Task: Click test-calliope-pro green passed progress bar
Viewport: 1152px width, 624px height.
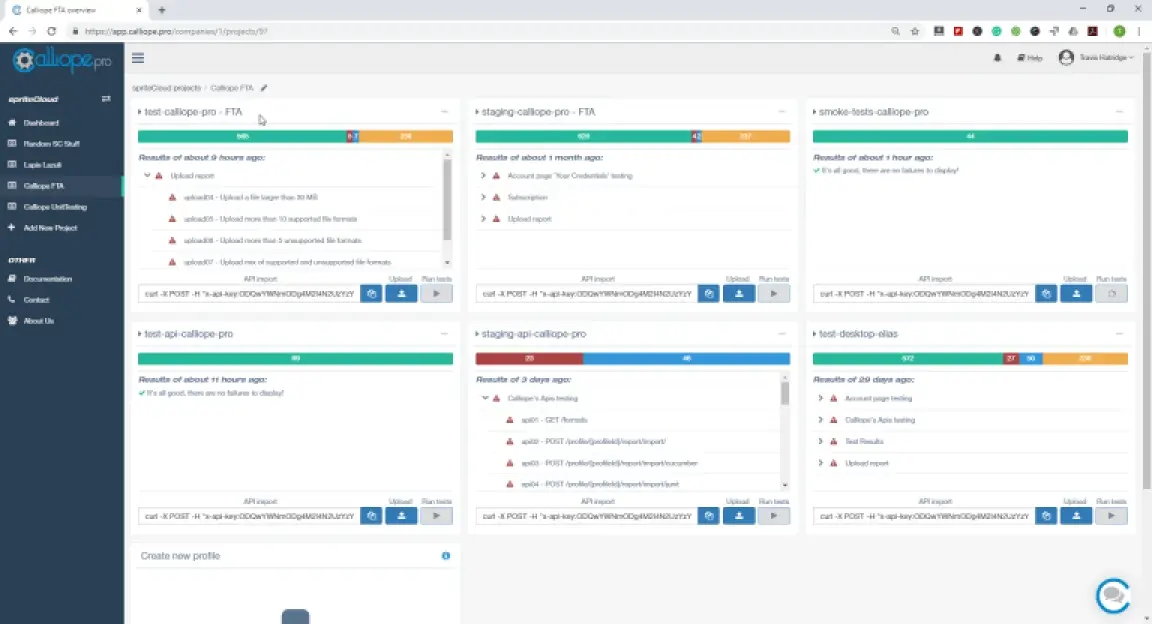Action: pos(242,136)
